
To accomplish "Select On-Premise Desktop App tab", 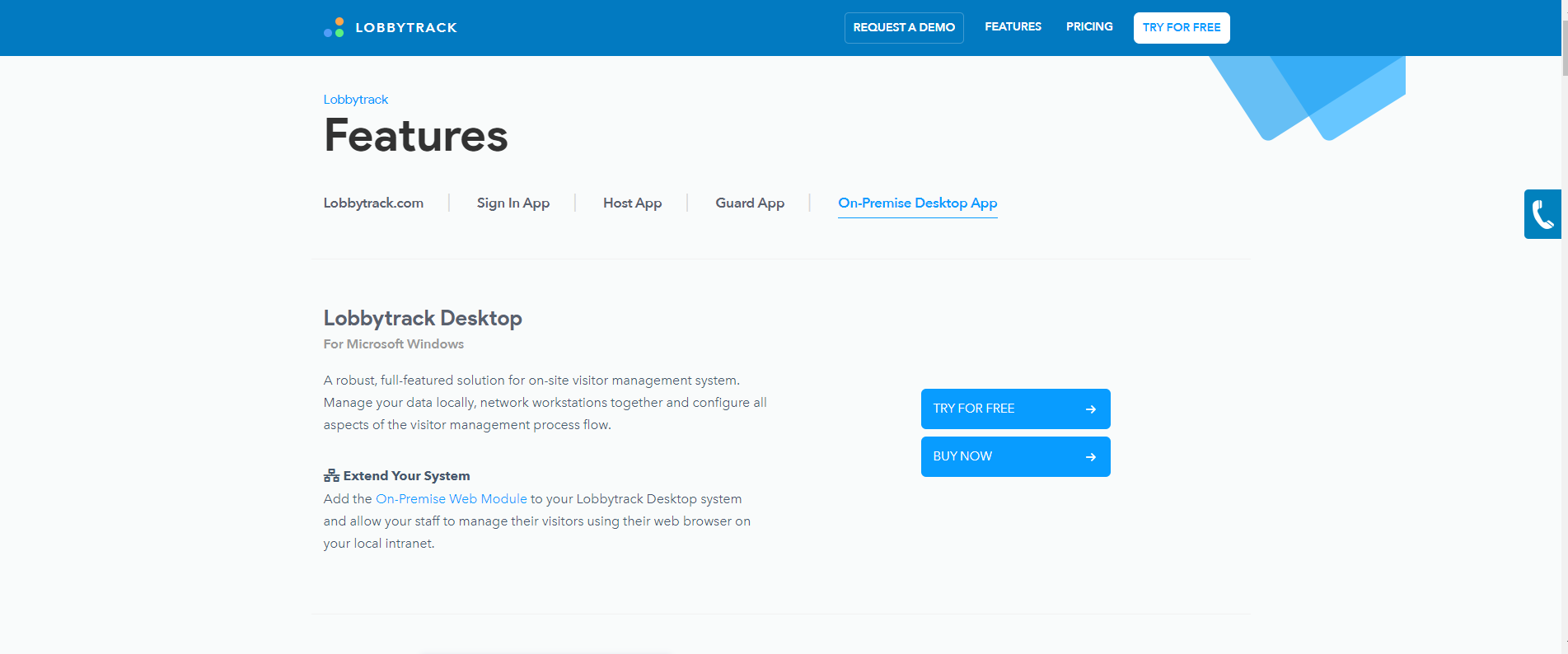I will point(918,203).
